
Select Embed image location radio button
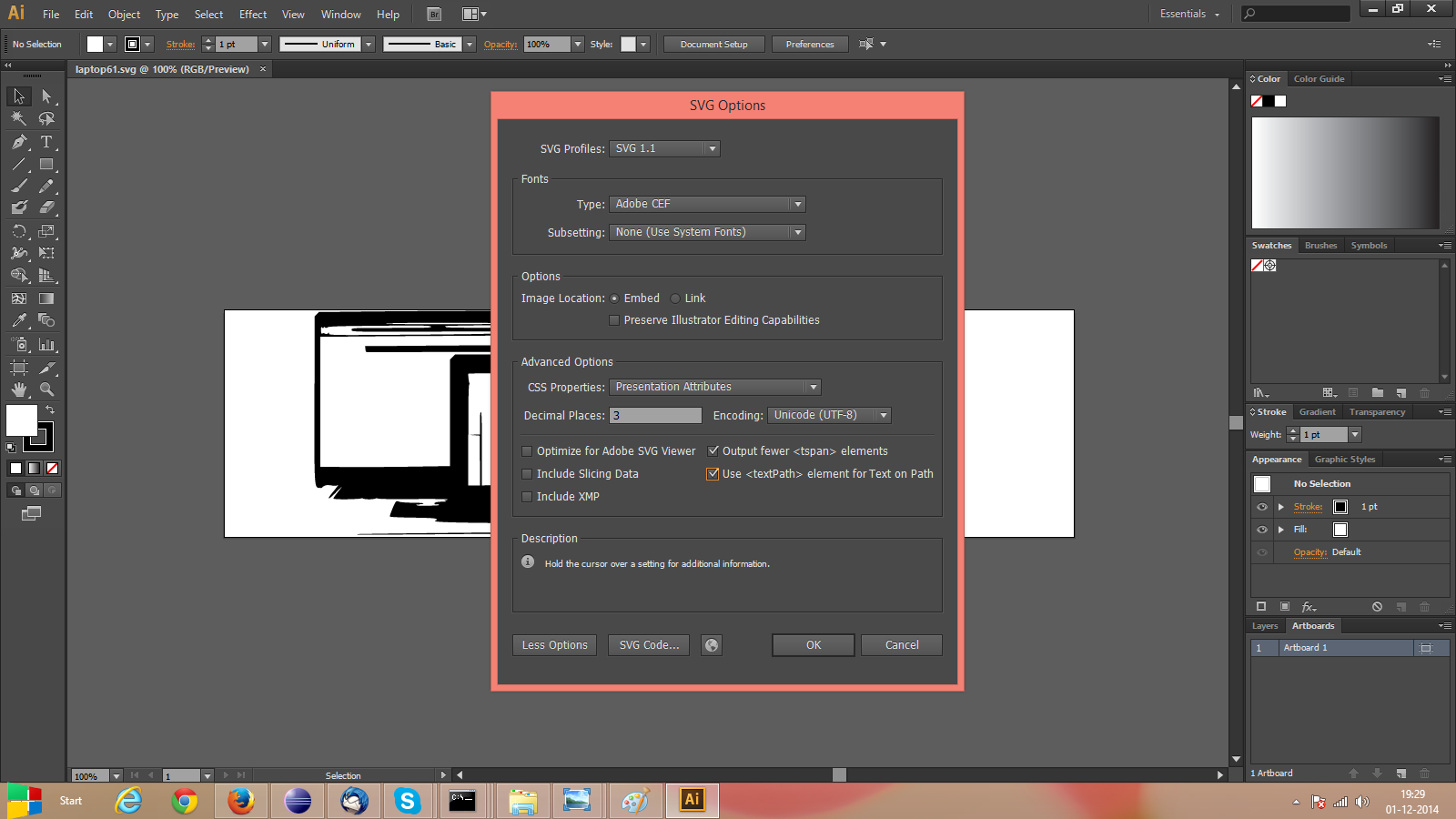614,298
